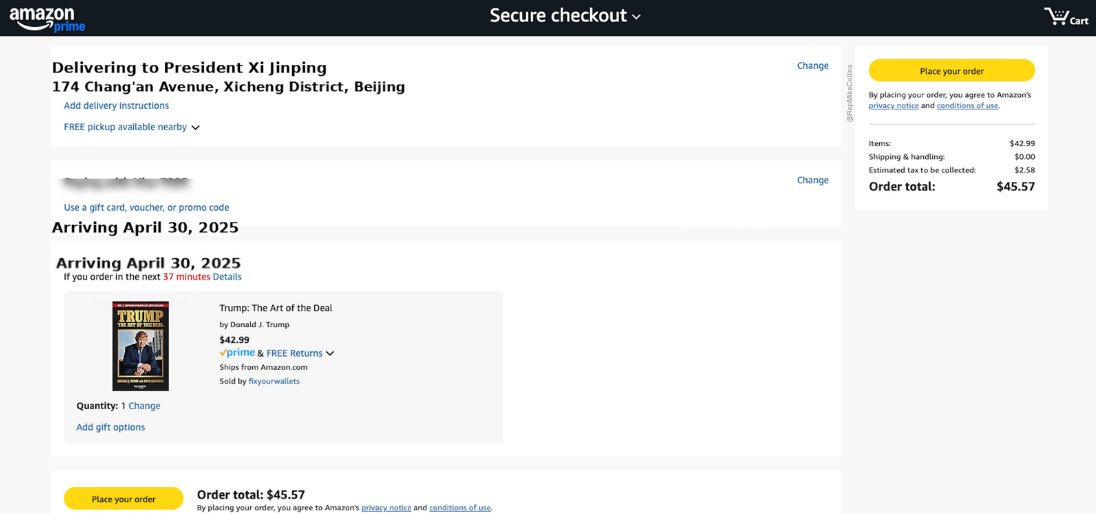Click the yellow Place your order button in sidebar
The width and height of the screenshot is (1096, 514).
click(951, 71)
